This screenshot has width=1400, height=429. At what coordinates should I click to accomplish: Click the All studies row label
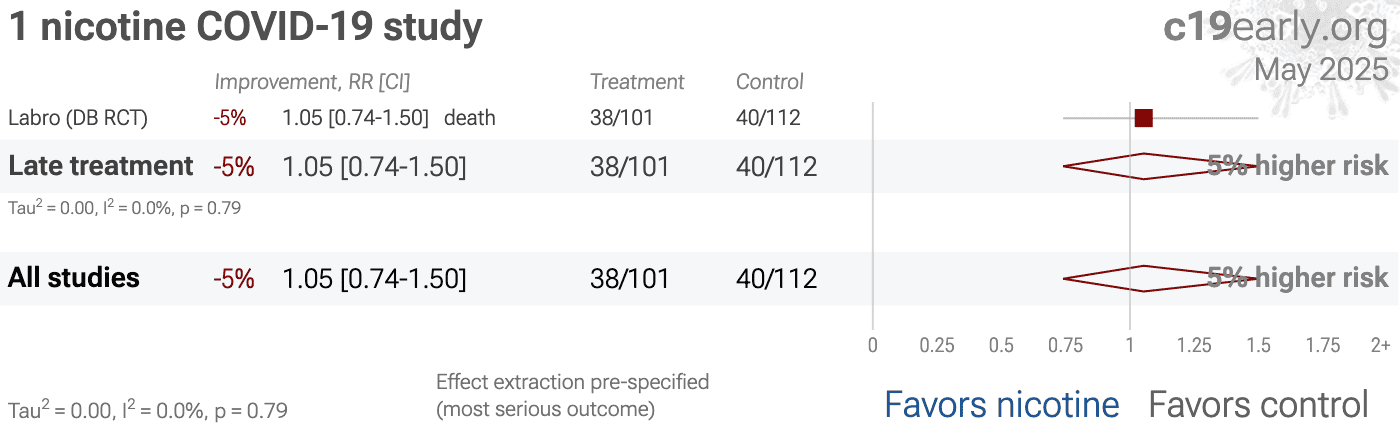74,277
